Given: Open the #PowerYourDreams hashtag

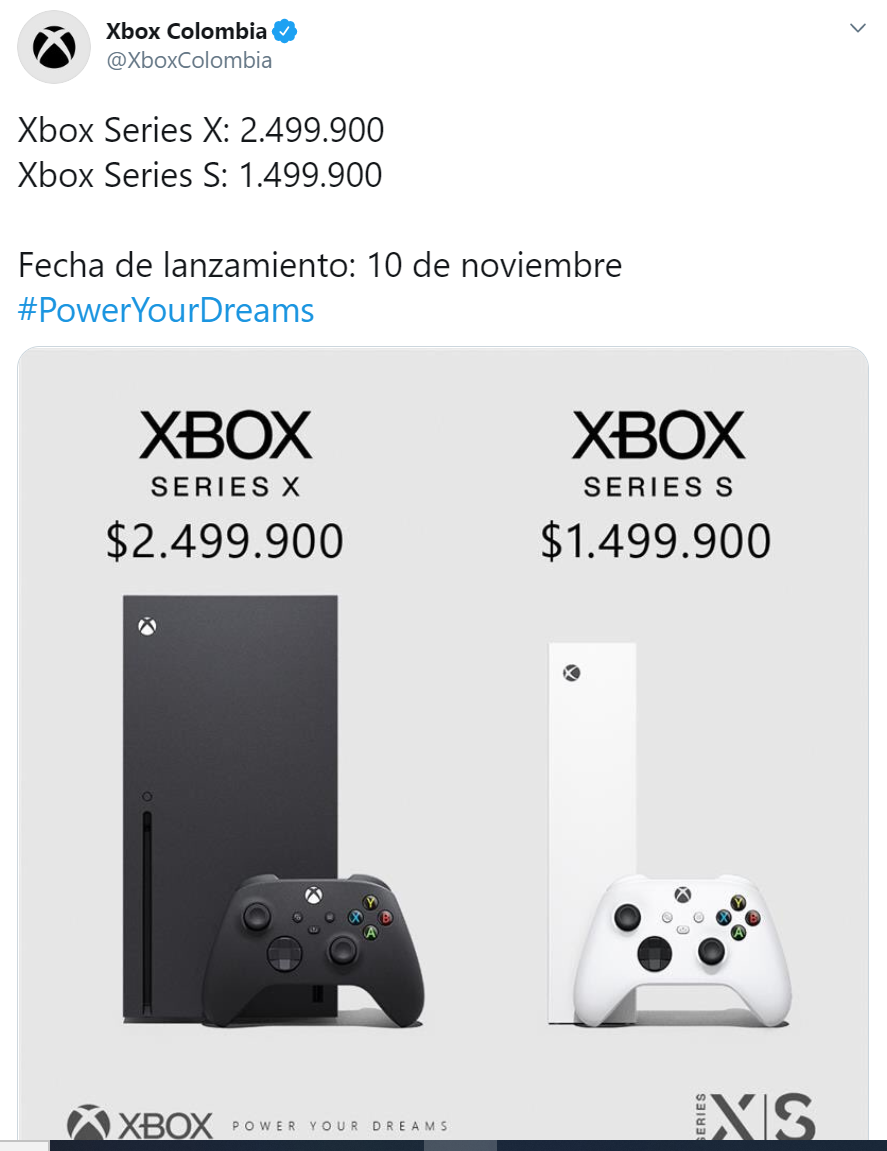Looking at the screenshot, I should click(166, 310).
